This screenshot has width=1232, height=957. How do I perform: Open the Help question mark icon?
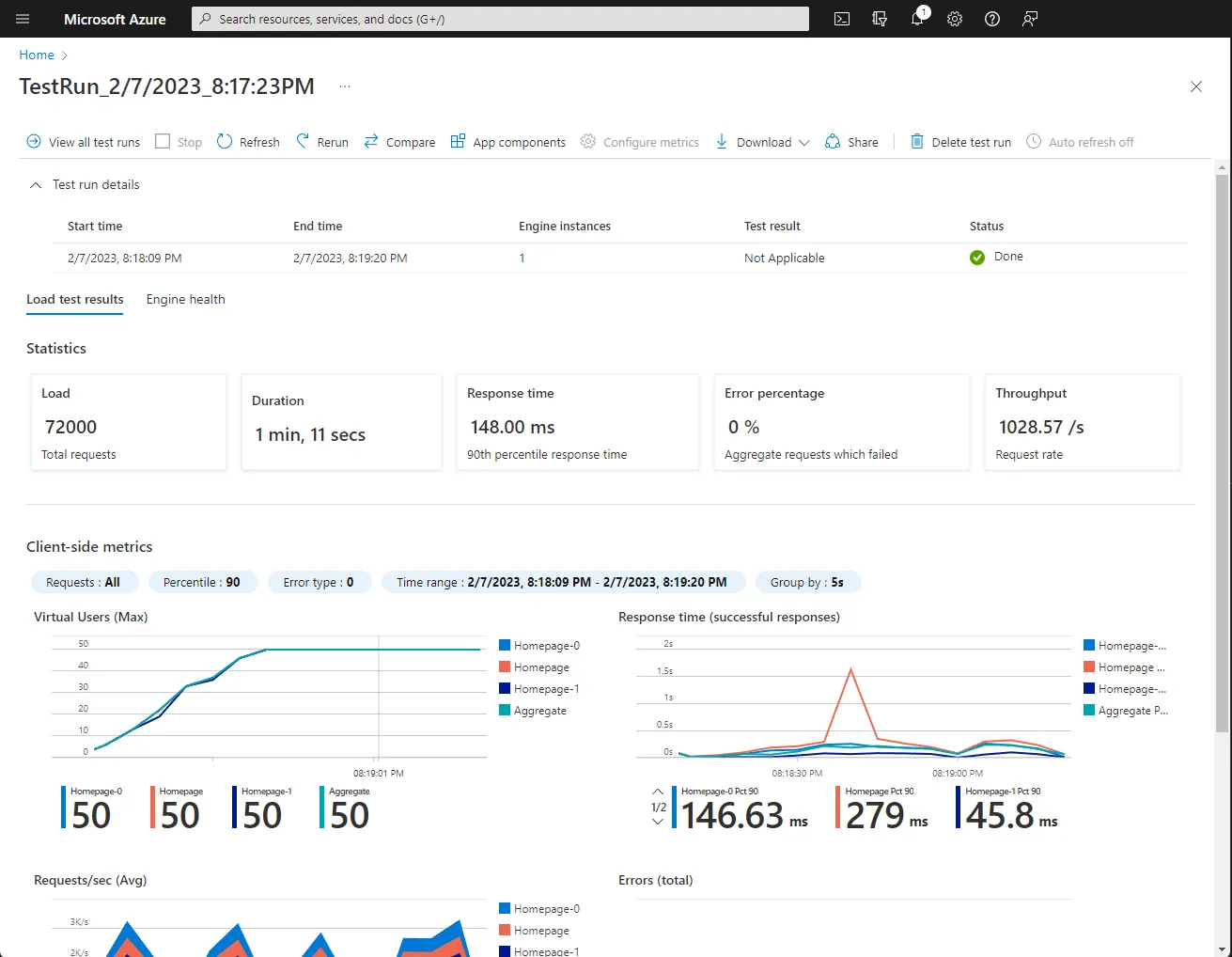pyautogui.click(x=992, y=19)
